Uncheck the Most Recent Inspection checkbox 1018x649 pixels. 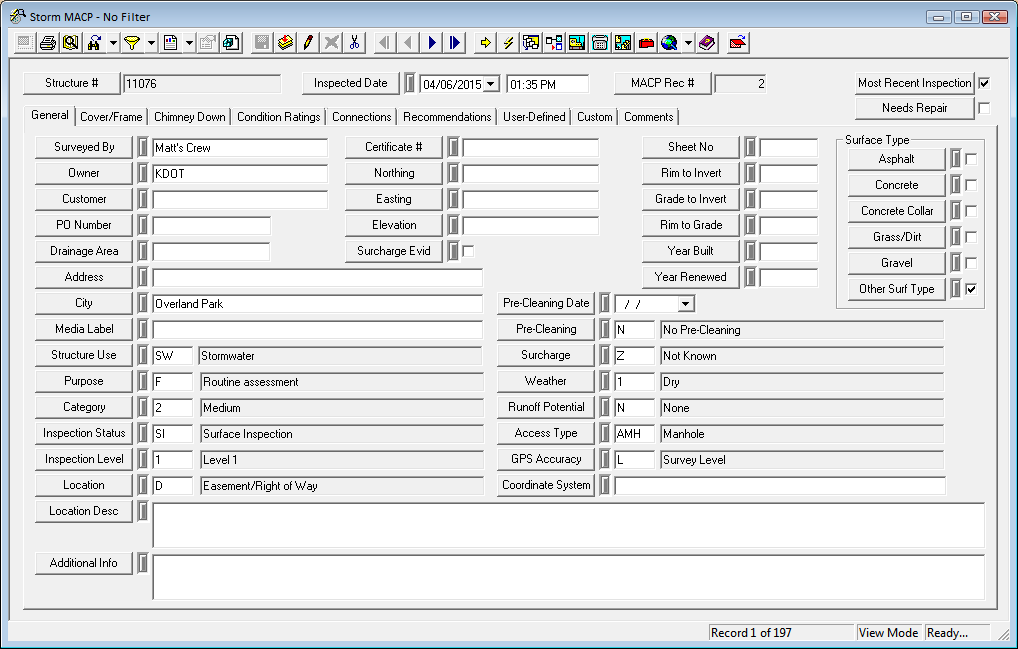click(x=984, y=83)
